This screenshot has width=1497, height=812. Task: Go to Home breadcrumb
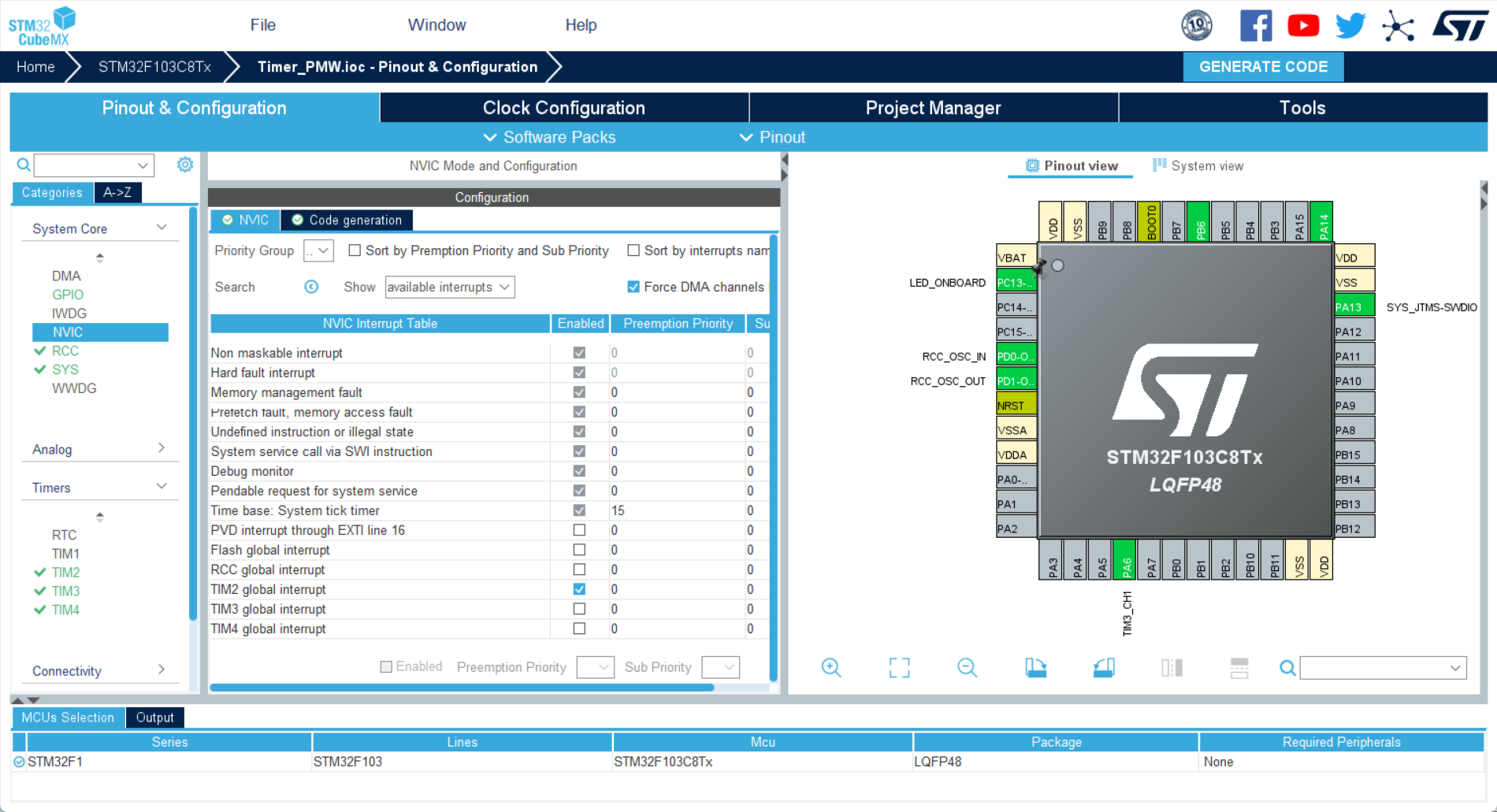(35, 67)
